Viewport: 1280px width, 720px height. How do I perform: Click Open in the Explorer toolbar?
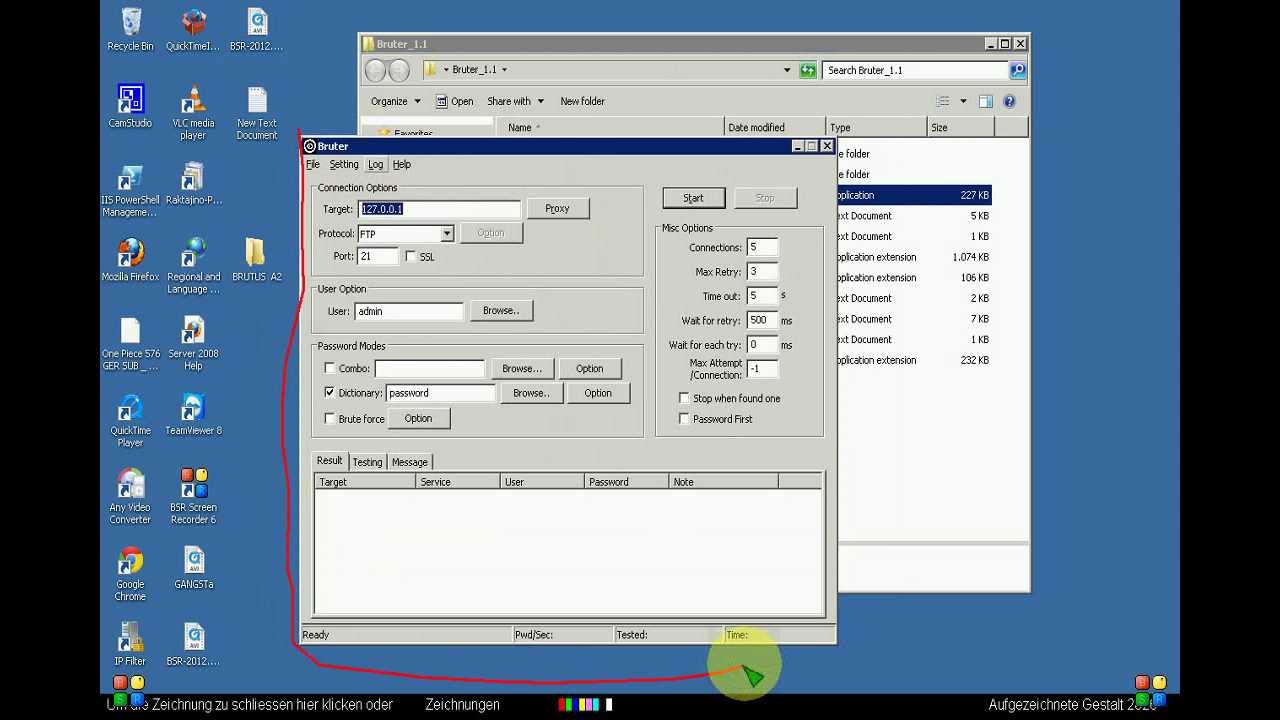[x=455, y=101]
